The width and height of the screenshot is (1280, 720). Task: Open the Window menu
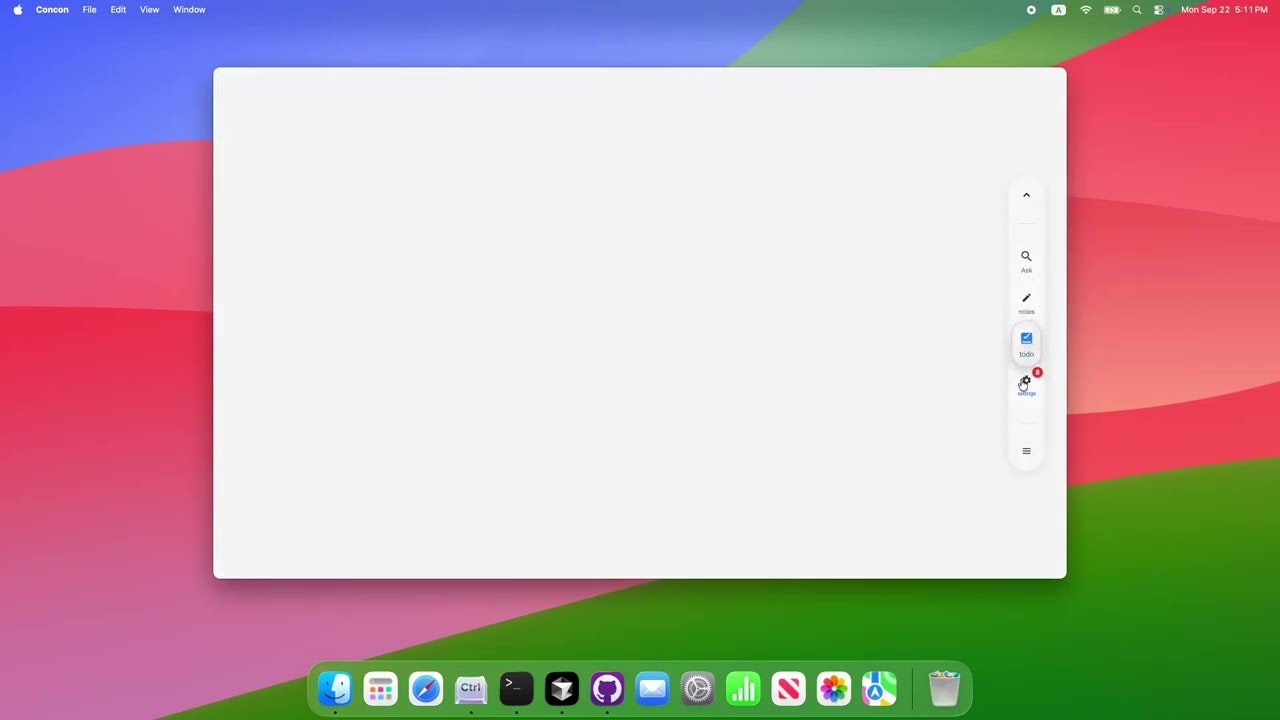pyautogui.click(x=189, y=10)
